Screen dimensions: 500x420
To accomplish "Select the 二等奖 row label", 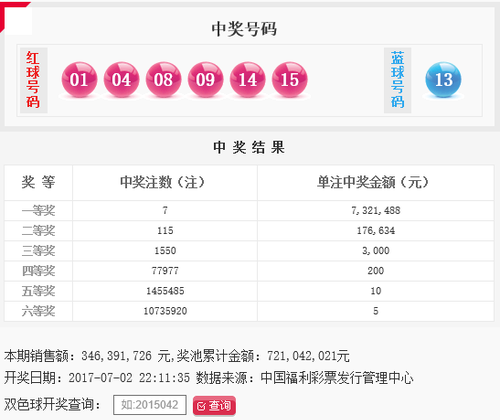I will click(38, 231).
